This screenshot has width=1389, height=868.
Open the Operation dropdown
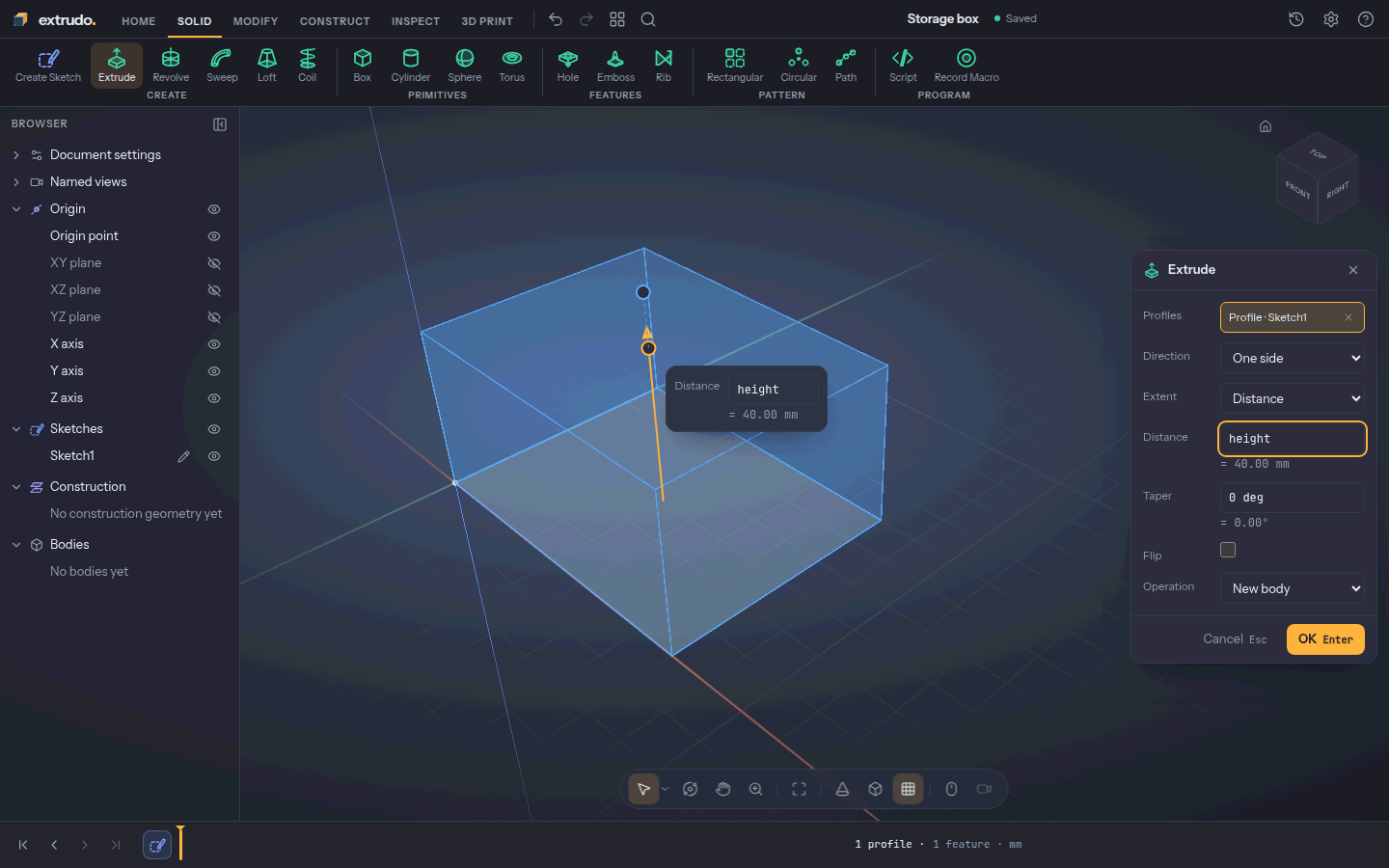tap(1293, 588)
